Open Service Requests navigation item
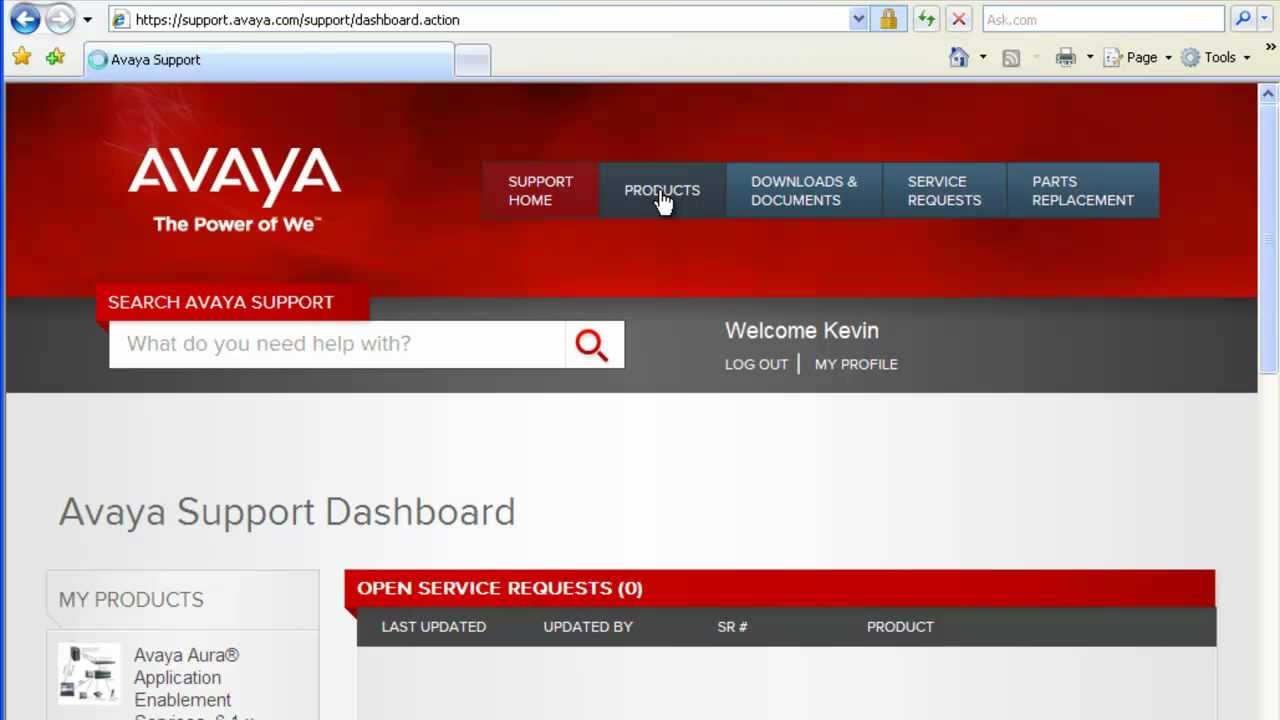The width and height of the screenshot is (1280, 720). point(944,190)
